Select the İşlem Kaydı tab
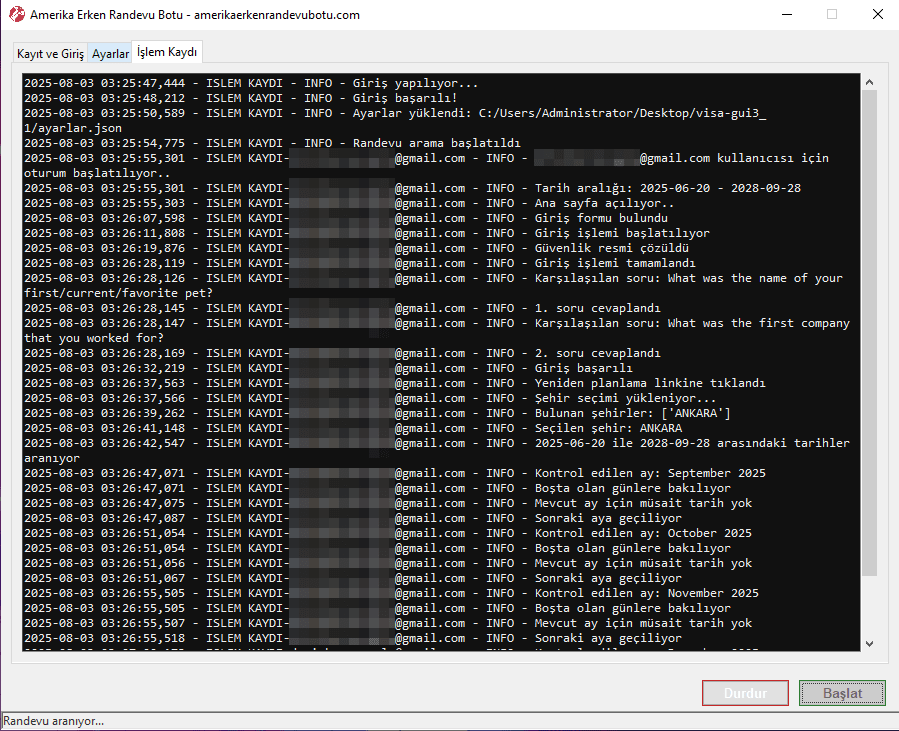Image resolution: width=899 pixels, height=731 pixels. (168, 52)
